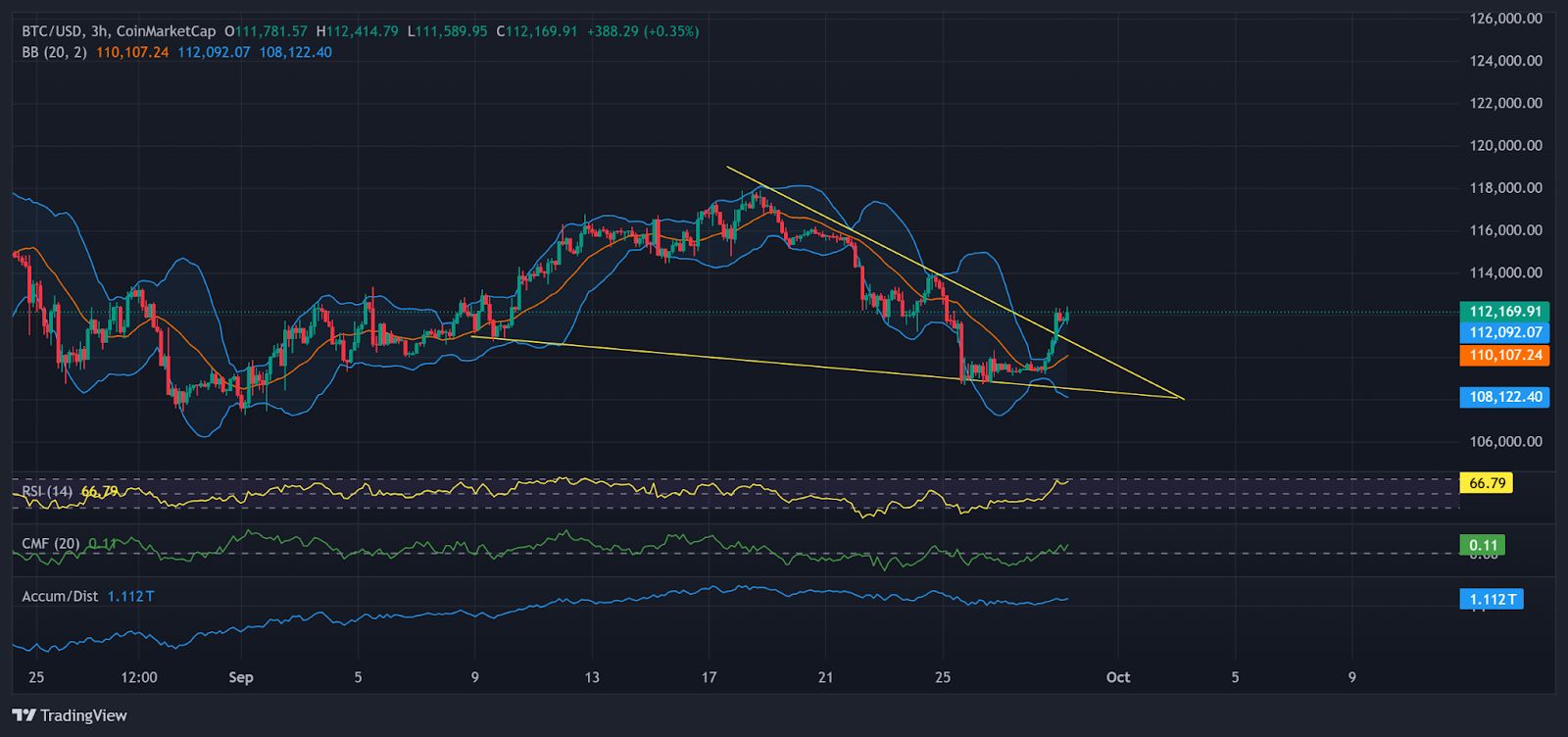The height and width of the screenshot is (737, 1568).
Task: Click green 112,169.91 last-price tag on axis
Action: coord(1504,312)
